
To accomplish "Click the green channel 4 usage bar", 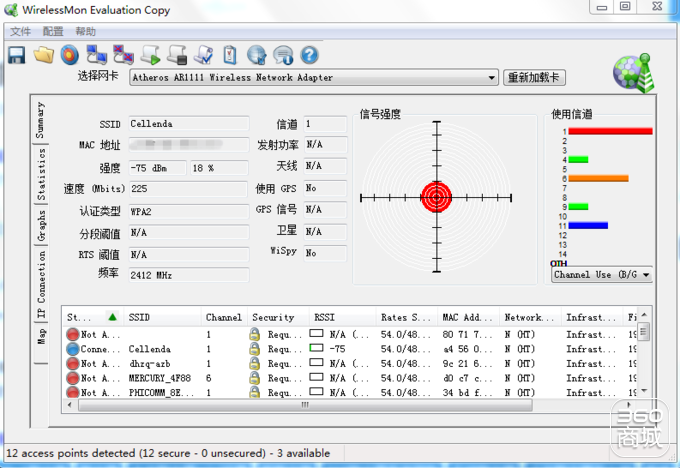I will (x=578, y=160).
